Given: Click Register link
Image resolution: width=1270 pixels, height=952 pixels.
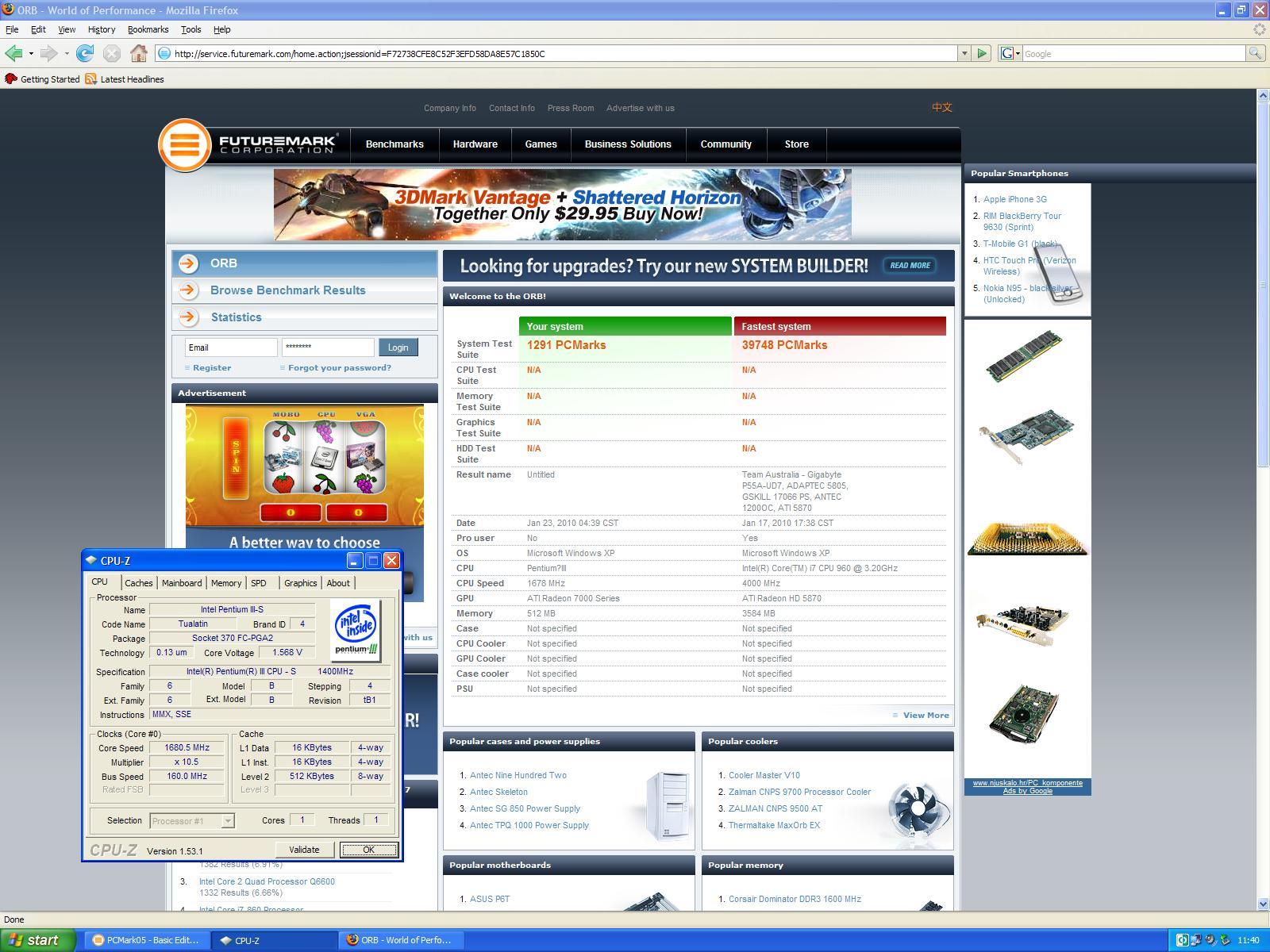Looking at the screenshot, I should [x=212, y=368].
